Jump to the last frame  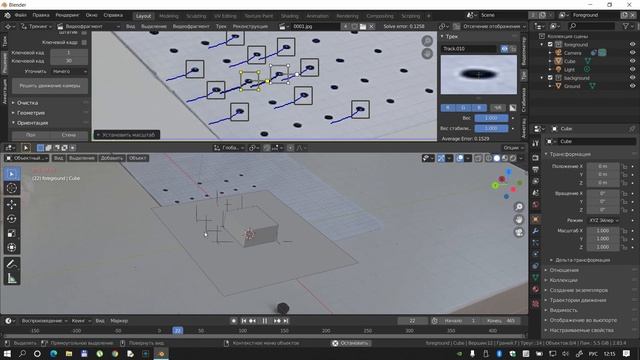286,321
